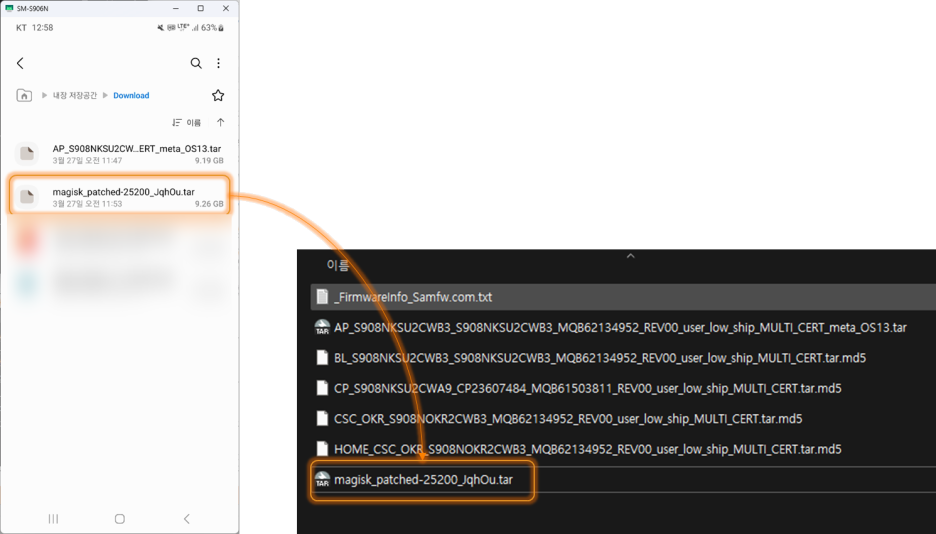Tap file icon of magisk_patched tar on phone

pyautogui.click(x=27, y=197)
